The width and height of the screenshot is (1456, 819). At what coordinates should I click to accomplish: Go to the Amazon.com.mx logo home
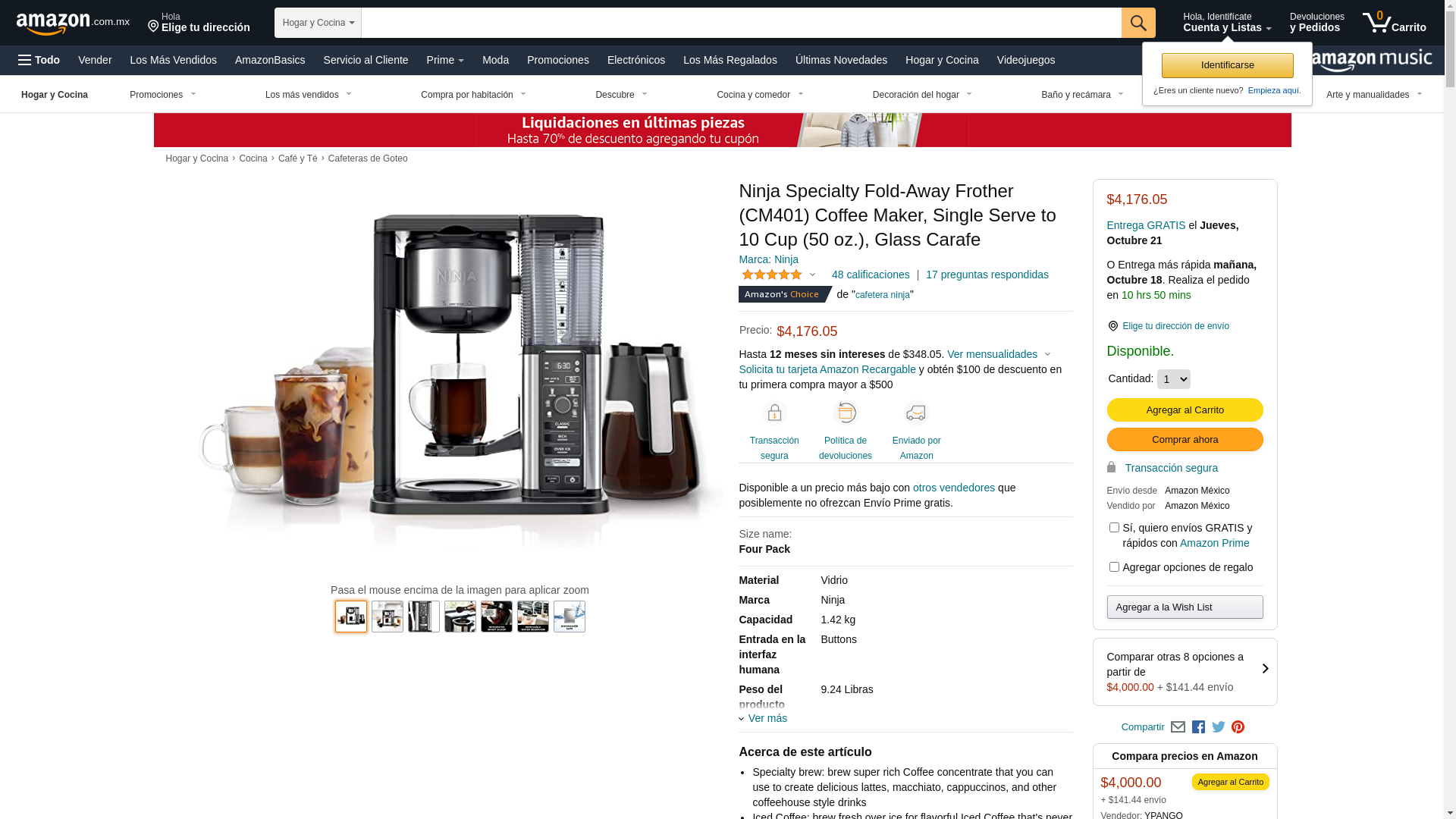[73, 24]
